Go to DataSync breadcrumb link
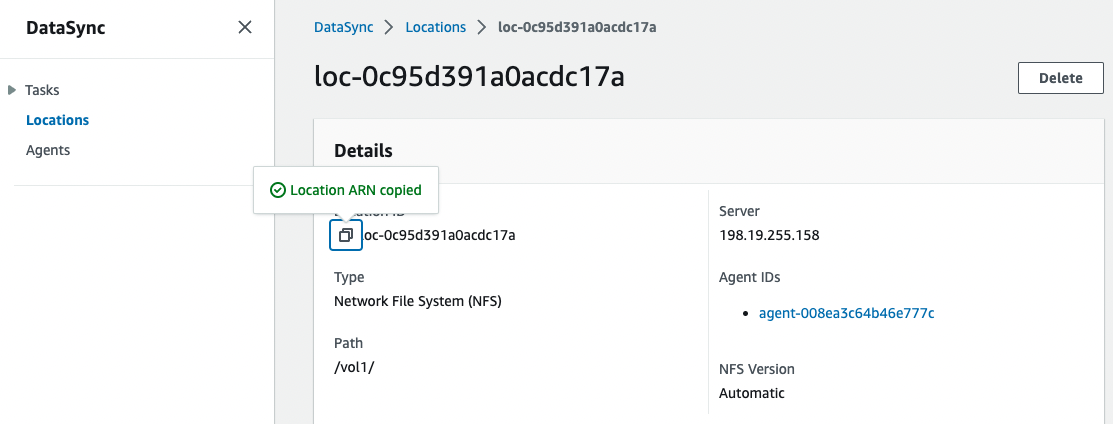Image resolution: width=1113 pixels, height=424 pixels. pyautogui.click(x=344, y=28)
